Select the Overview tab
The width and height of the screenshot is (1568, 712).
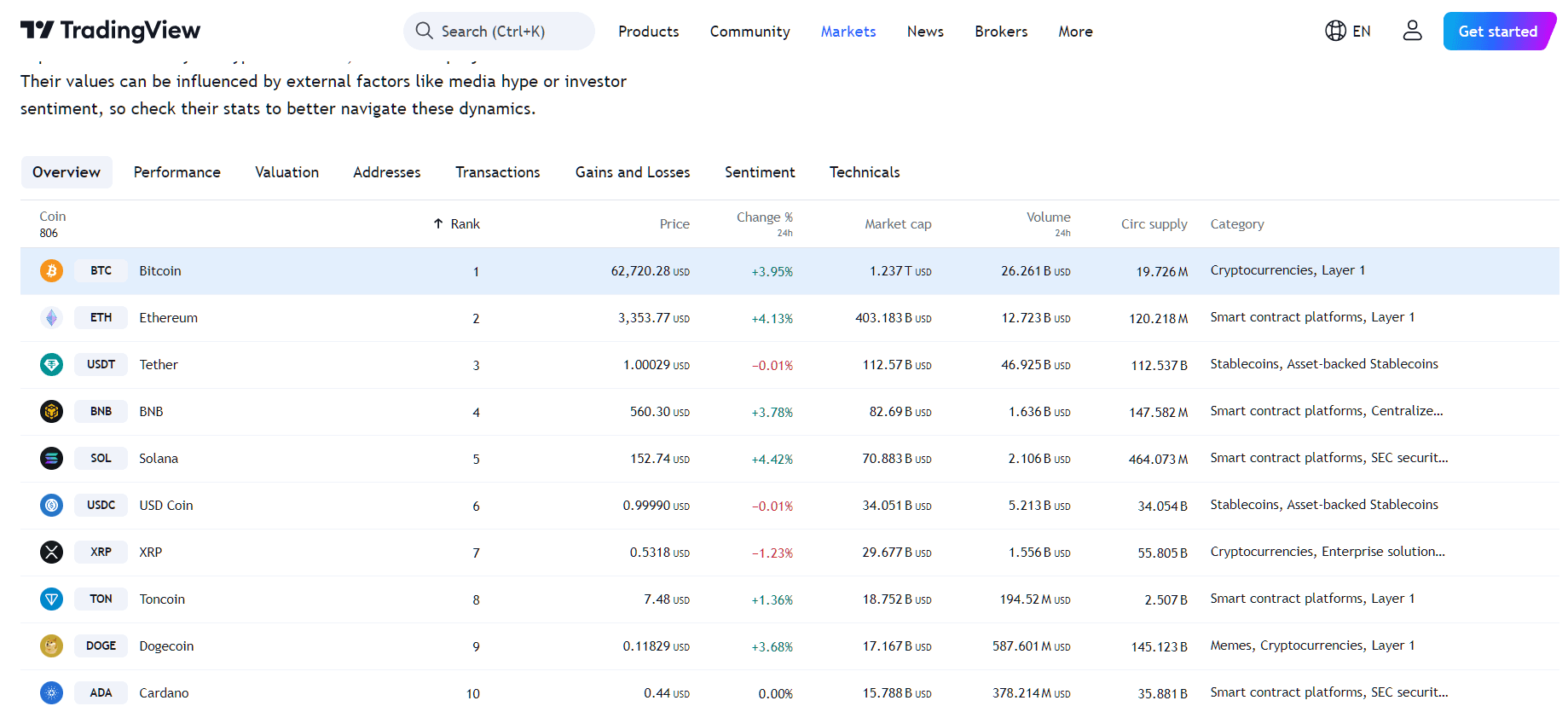67,172
